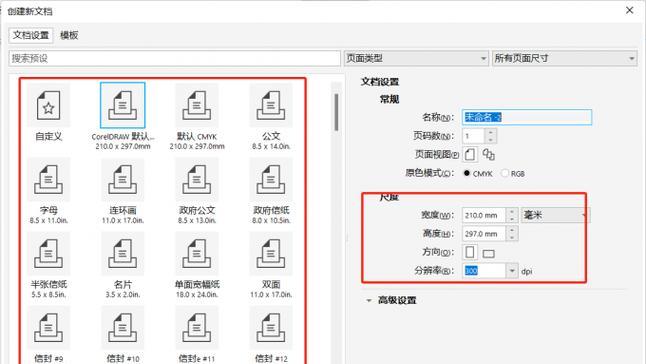Click the 宽度 210.0 mm field
646x364 pixels.
[484, 215]
